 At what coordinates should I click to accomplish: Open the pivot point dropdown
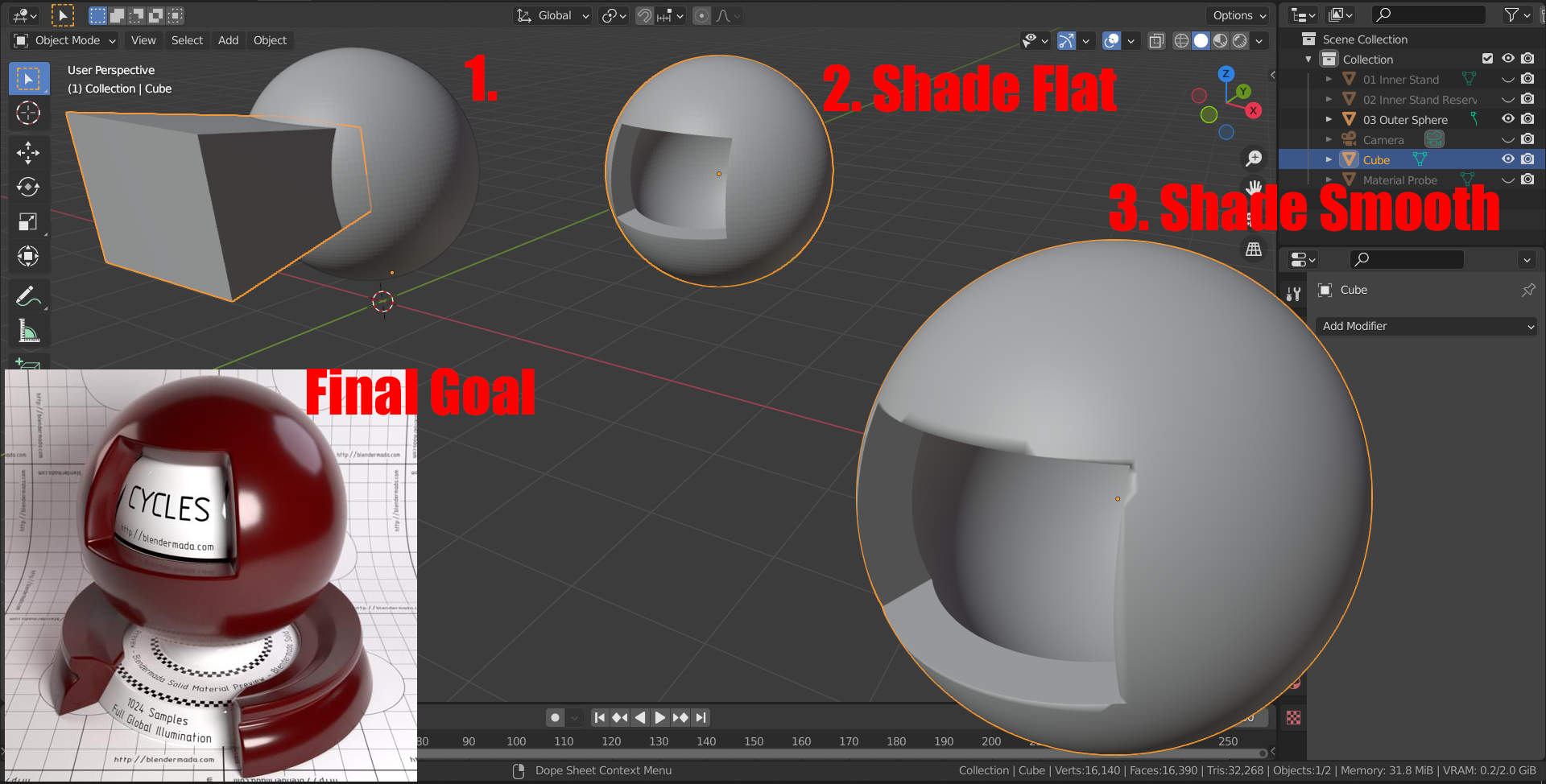point(614,15)
